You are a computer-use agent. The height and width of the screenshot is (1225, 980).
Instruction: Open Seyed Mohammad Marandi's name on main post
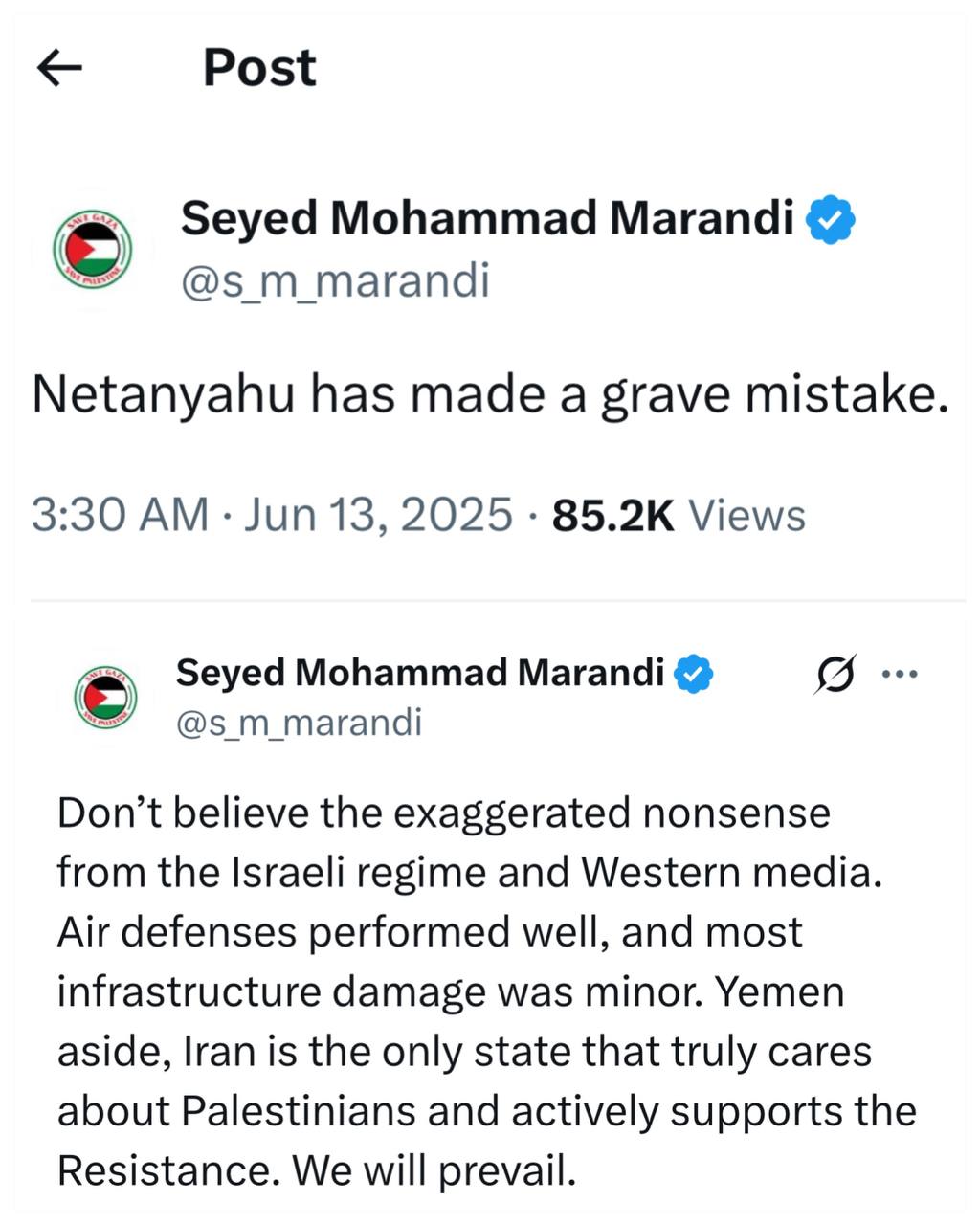click(x=487, y=218)
